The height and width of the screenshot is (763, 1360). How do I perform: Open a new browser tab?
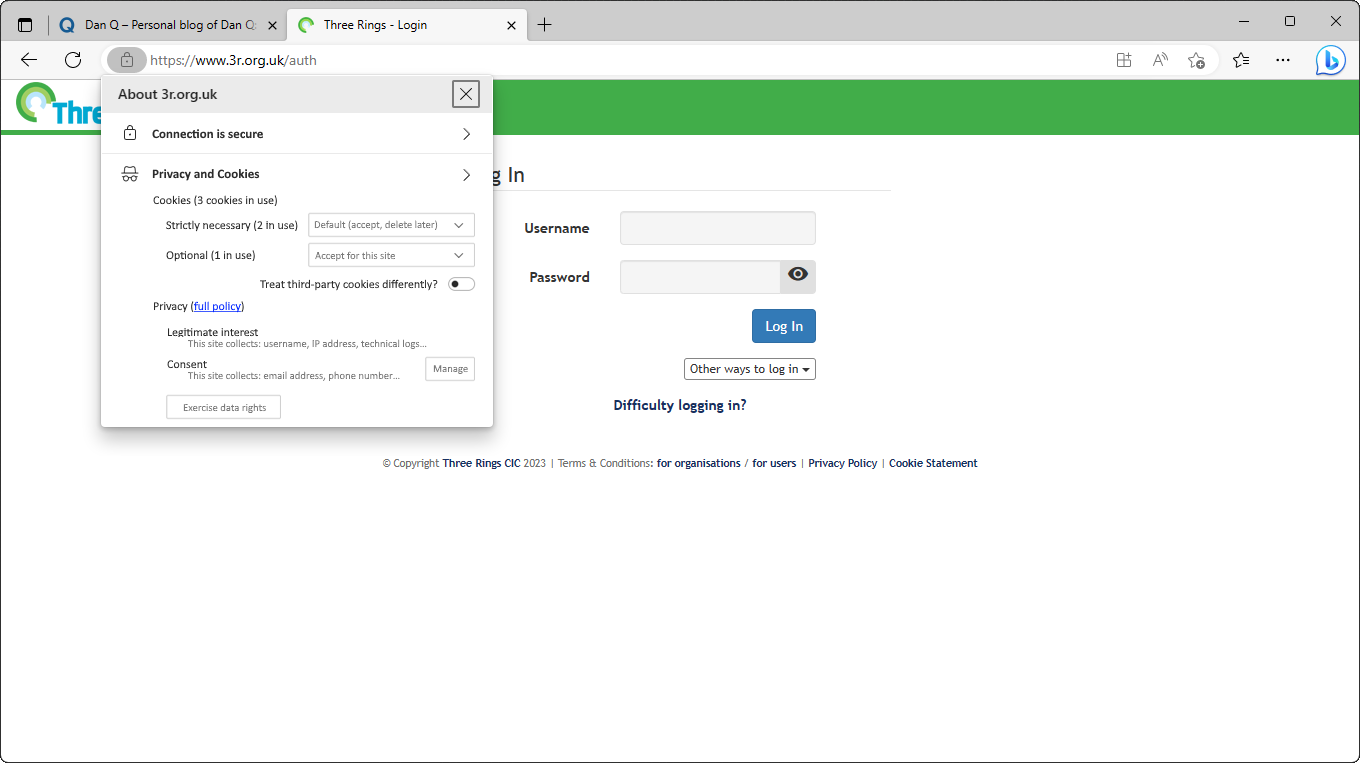(544, 25)
